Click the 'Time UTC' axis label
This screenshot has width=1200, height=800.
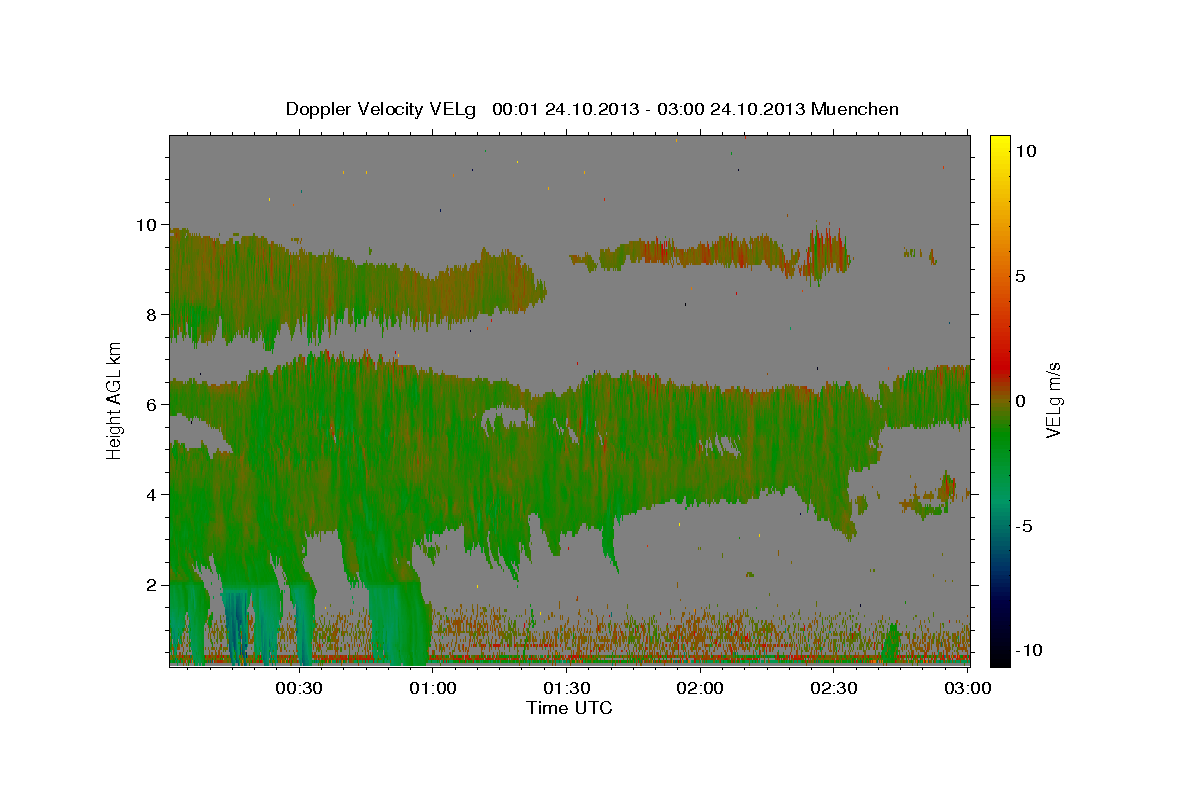point(569,708)
